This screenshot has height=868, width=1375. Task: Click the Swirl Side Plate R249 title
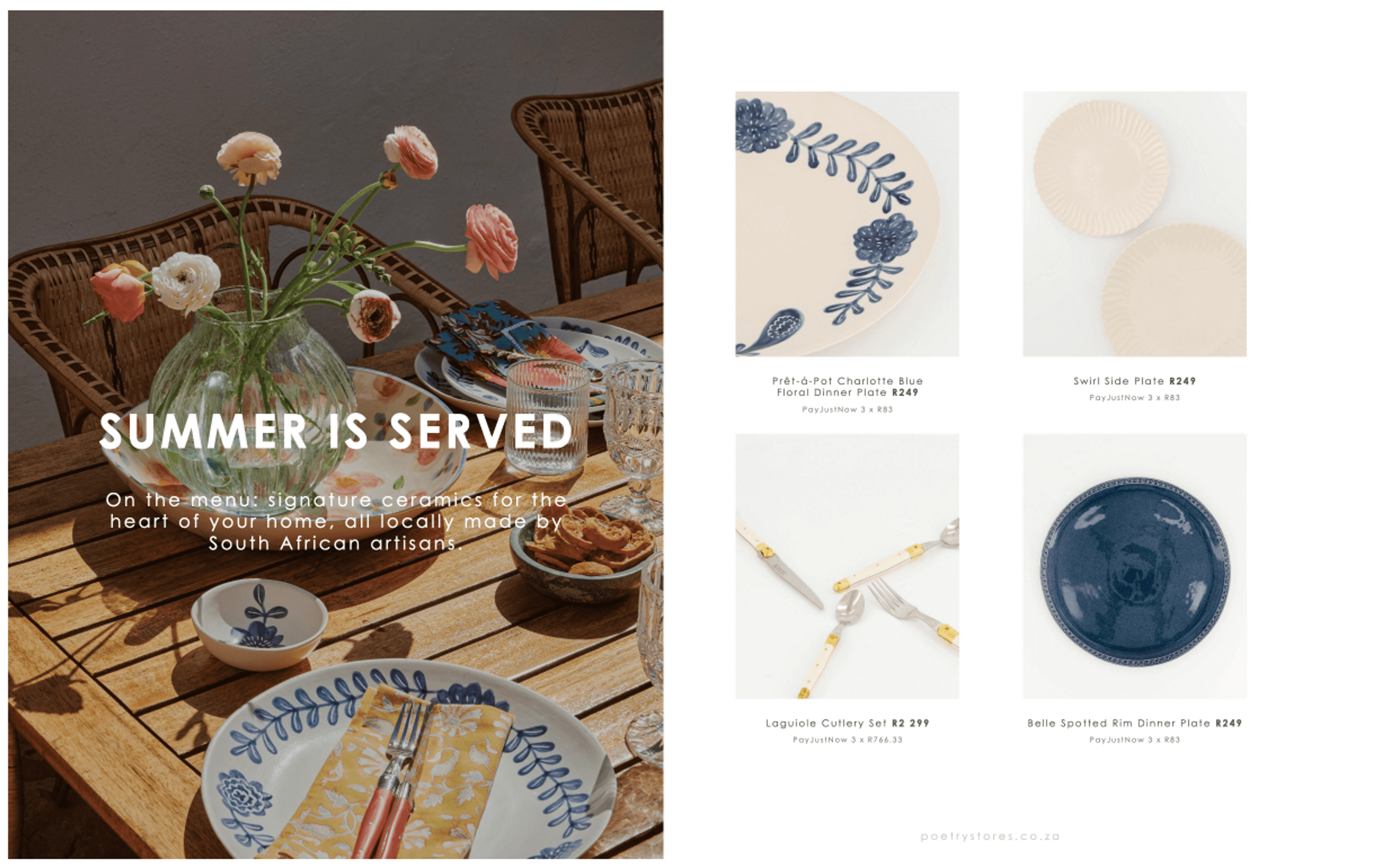1135,381
